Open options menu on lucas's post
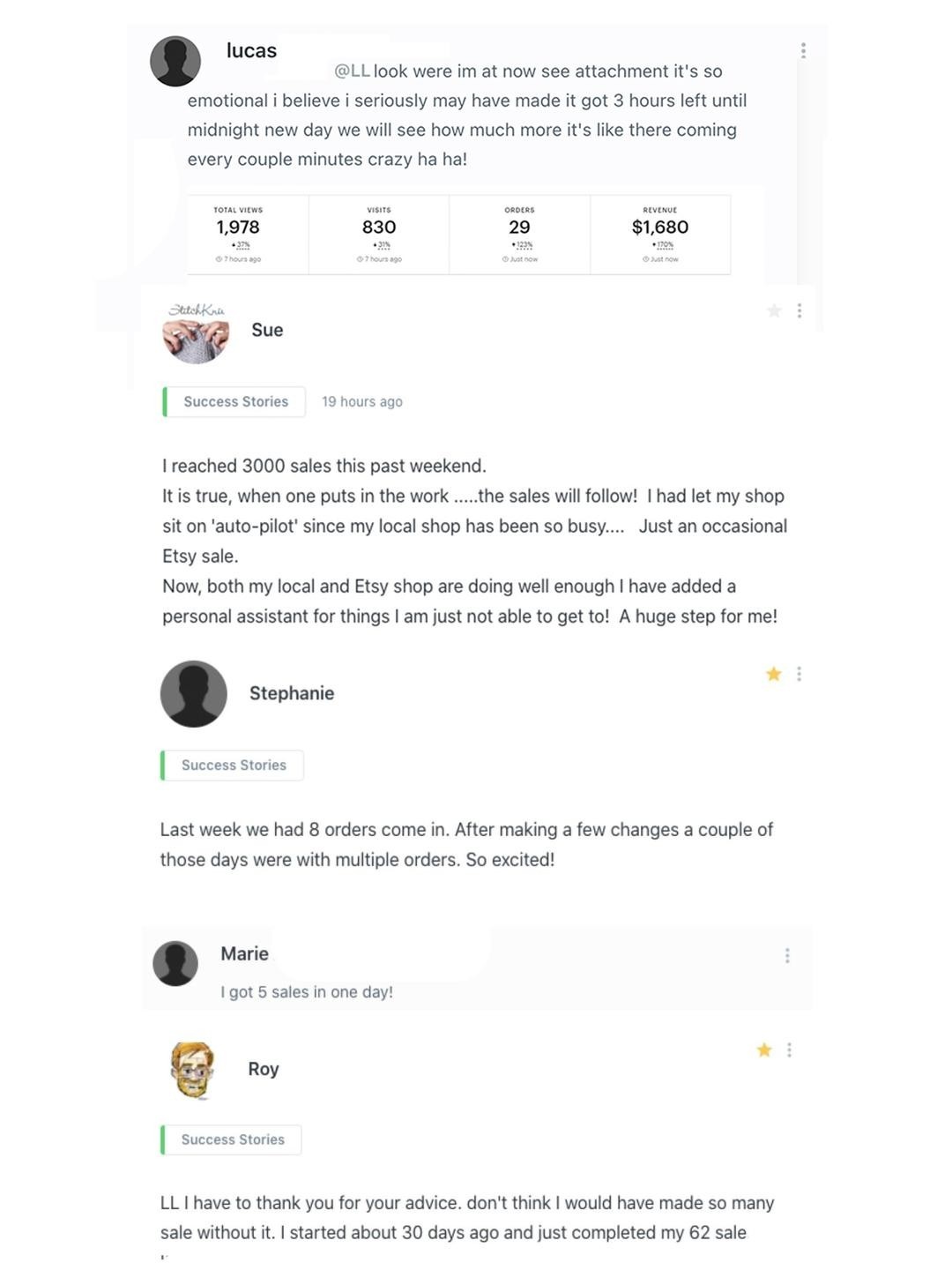The width and height of the screenshot is (952, 1270). (x=803, y=51)
